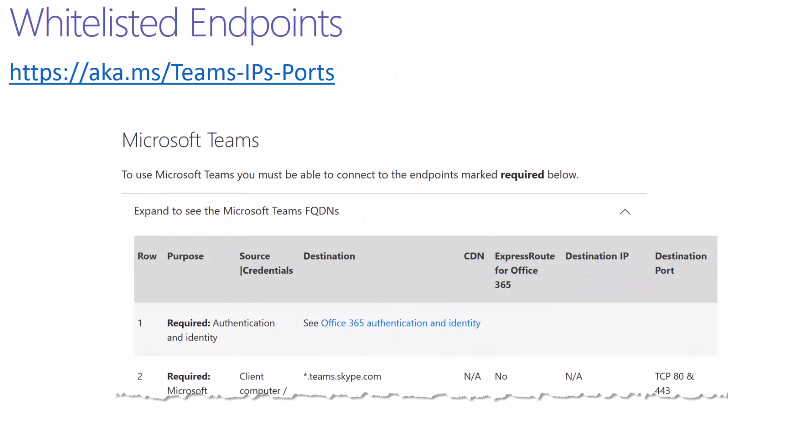Viewport: 793px width, 434px height.
Task: Select the Source Credentials column header
Action: (266, 263)
